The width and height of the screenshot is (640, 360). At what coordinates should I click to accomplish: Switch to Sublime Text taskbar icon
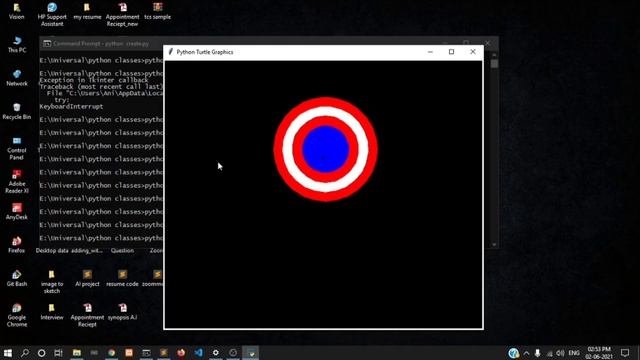pyautogui.click(x=164, y=353)
